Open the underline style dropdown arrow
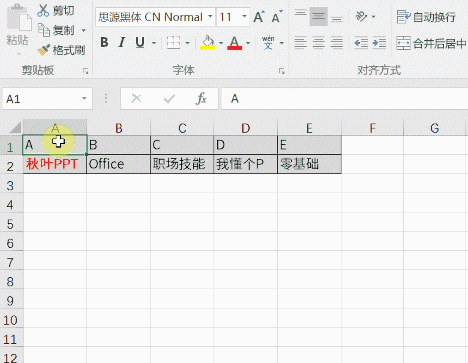The height and width of the screenshot is (363, 468). pos(154,43)
